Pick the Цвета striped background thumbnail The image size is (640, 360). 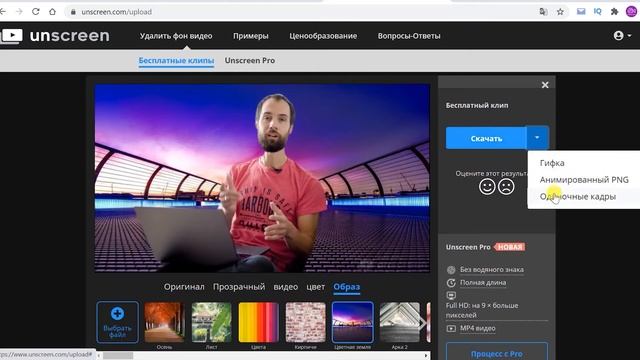(258, 322)
